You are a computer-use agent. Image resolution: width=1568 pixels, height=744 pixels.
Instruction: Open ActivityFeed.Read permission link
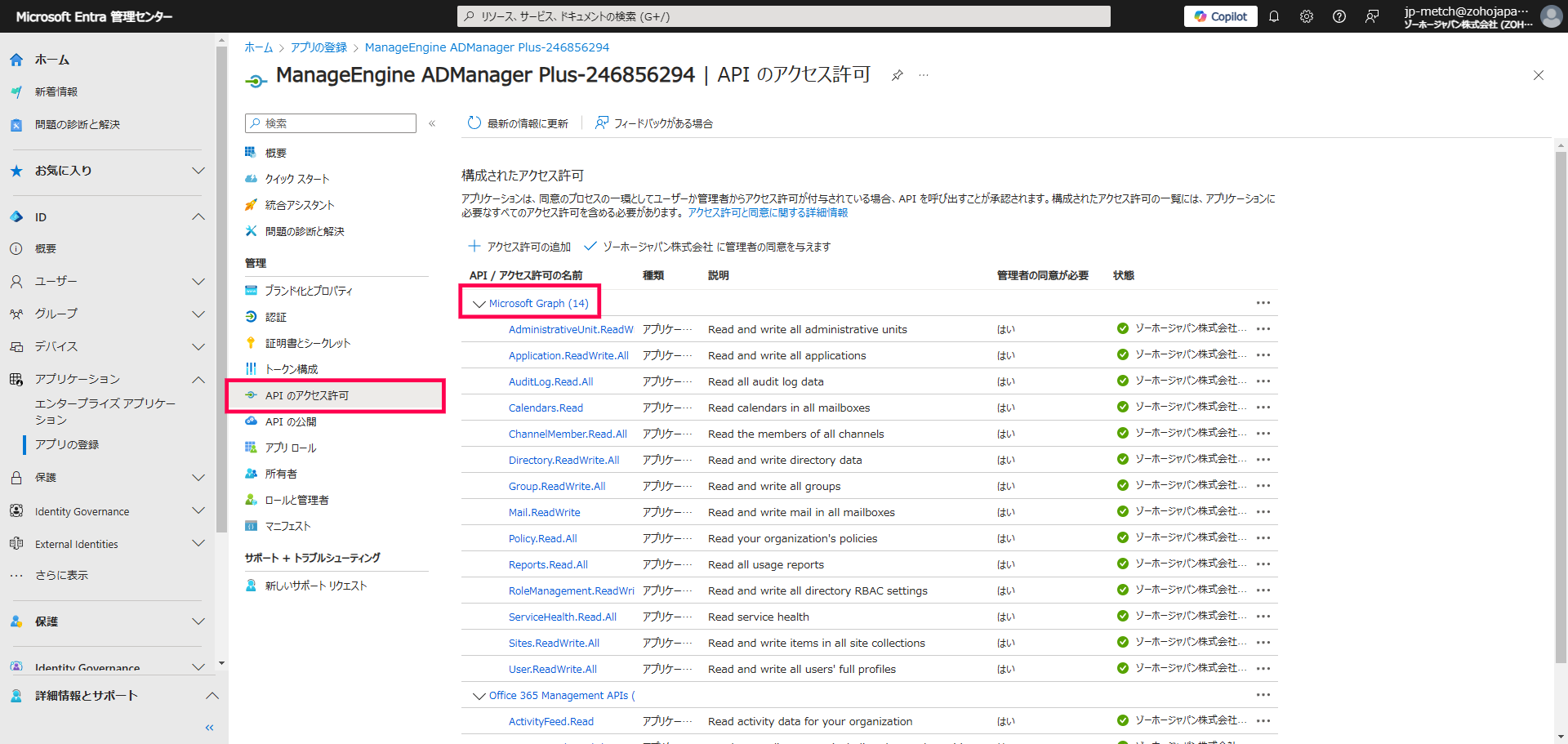(550, 722)
